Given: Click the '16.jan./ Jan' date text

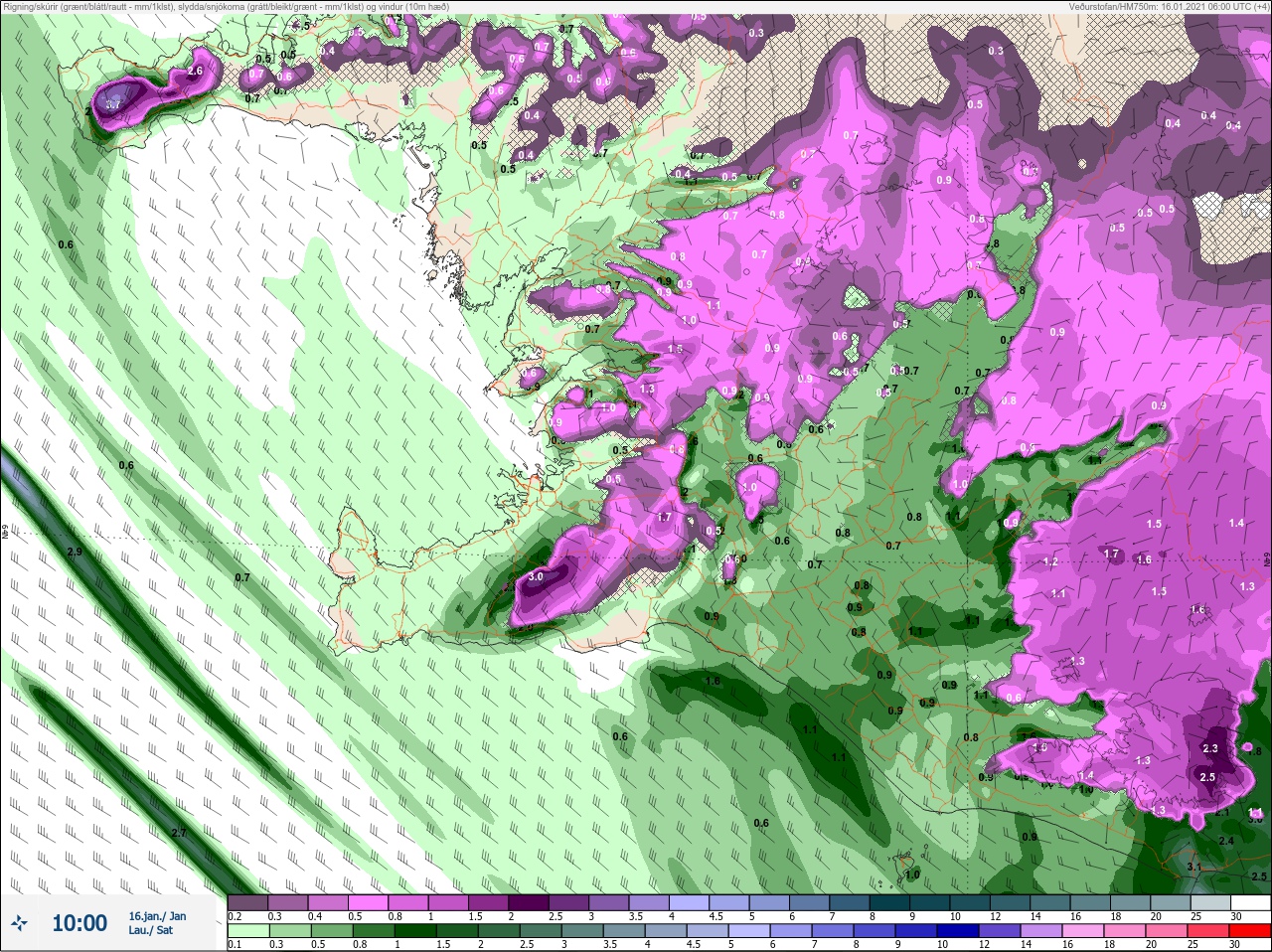Looking at the screenshot, I should point(157,915).
